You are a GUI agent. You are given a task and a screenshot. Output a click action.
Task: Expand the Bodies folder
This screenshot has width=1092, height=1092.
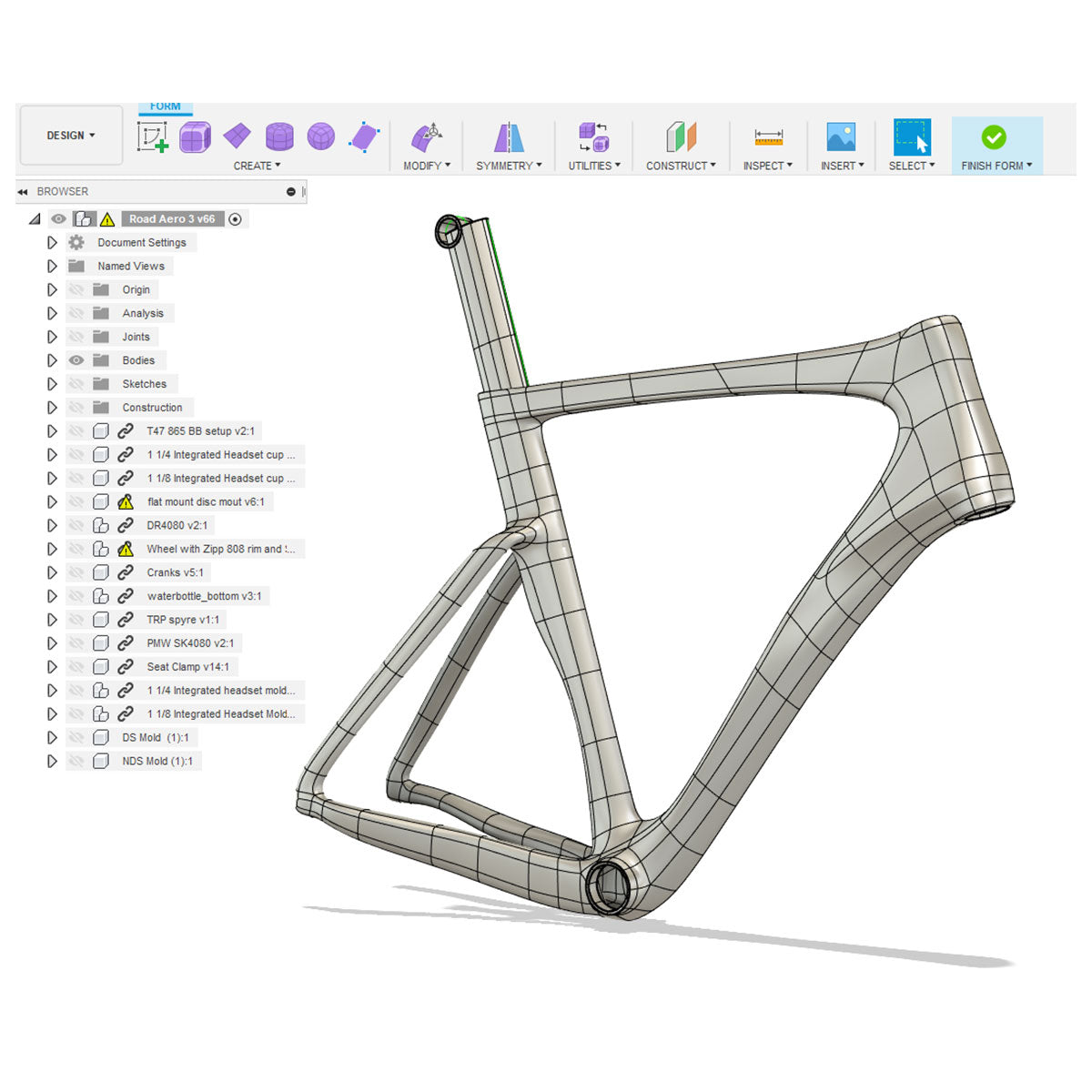tap(52, 360)
